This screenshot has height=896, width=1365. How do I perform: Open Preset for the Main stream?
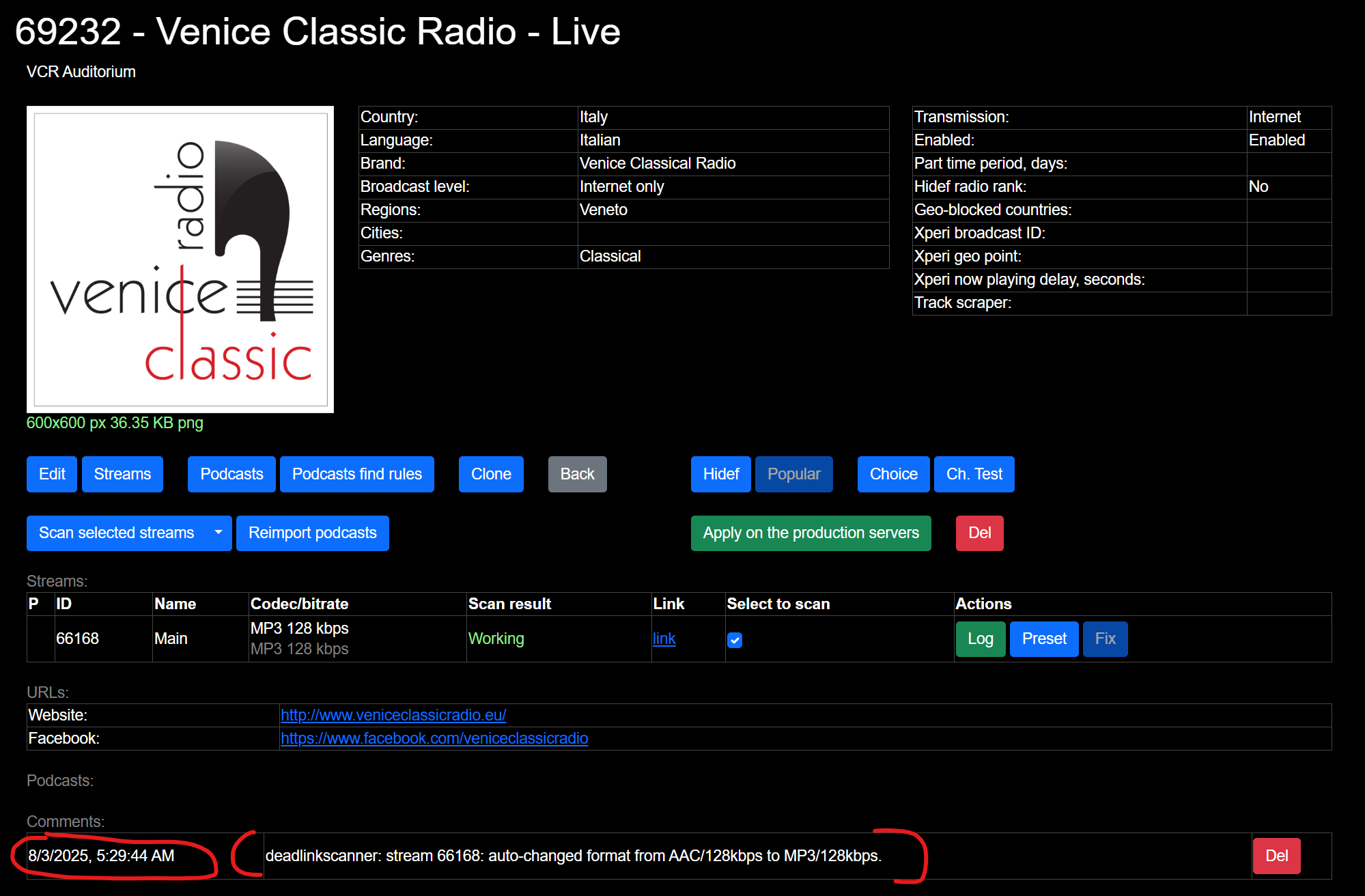tap(1043, 639)
